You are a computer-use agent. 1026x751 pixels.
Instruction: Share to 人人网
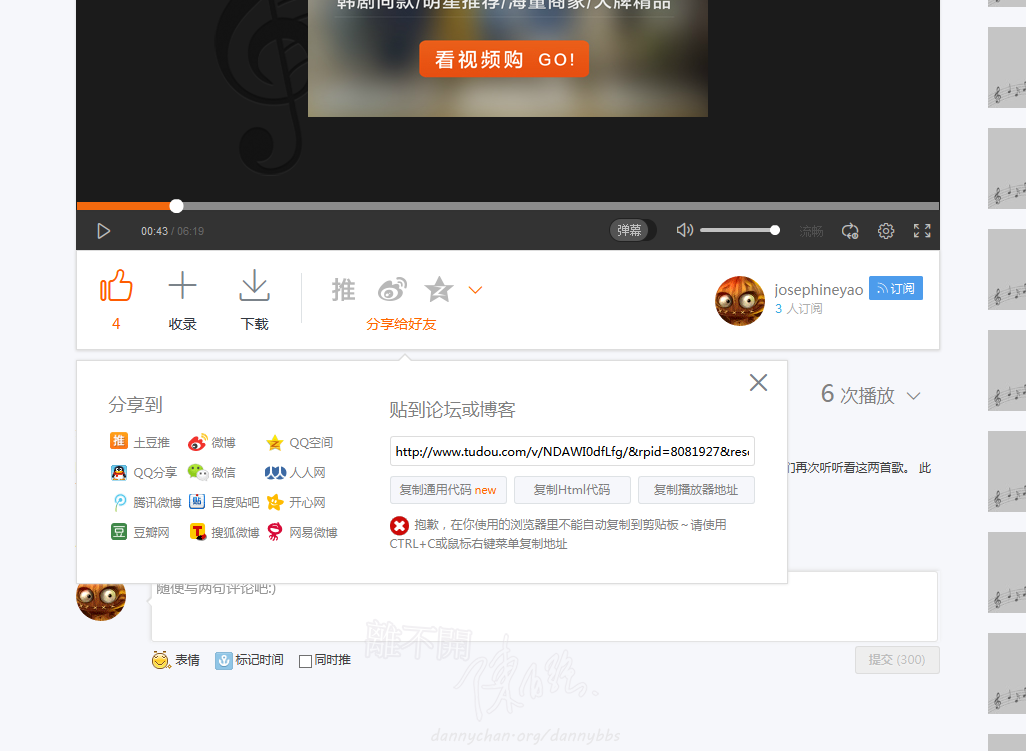point(295,472)
